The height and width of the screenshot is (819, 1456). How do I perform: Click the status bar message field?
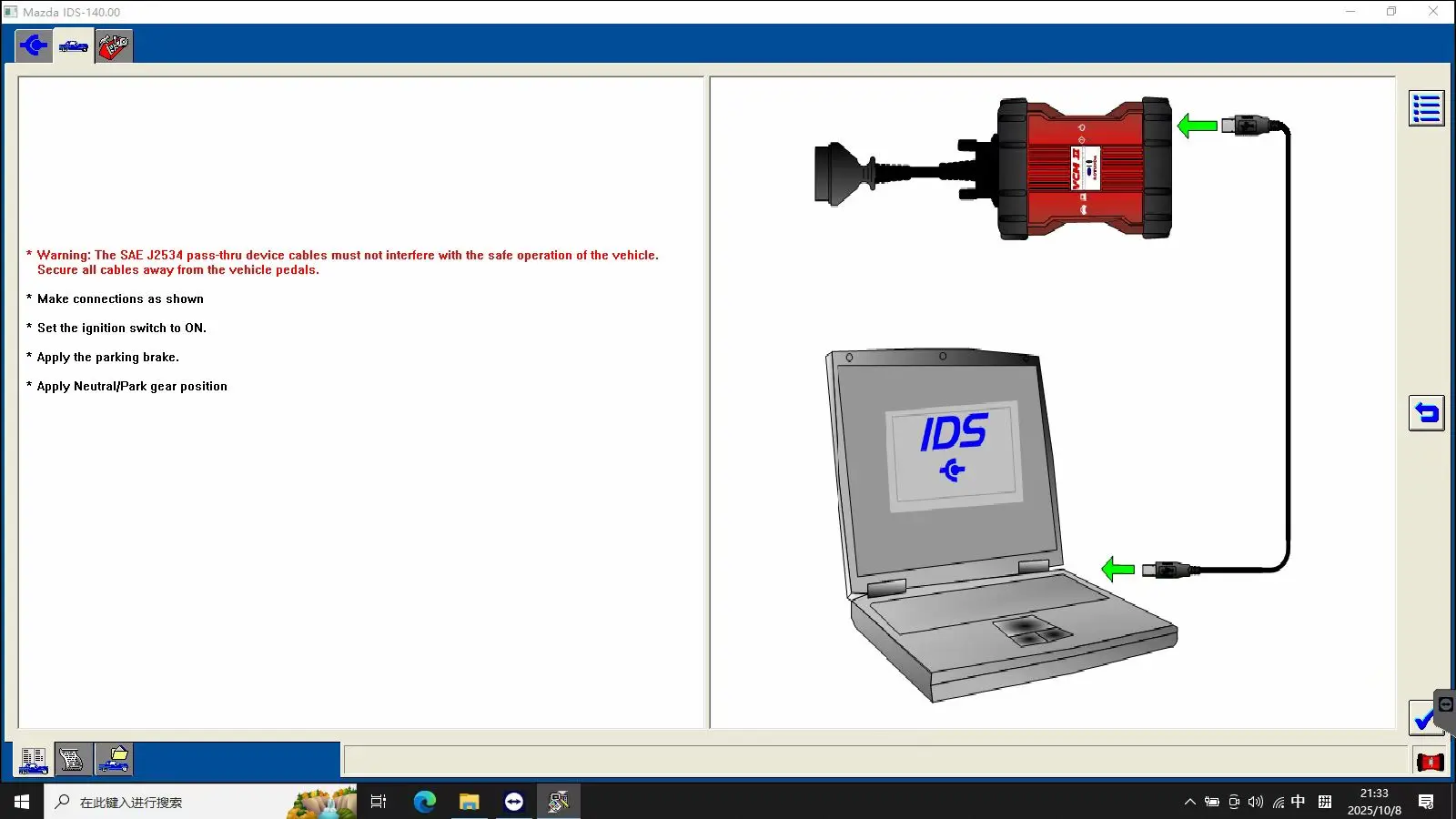[875, 760]
